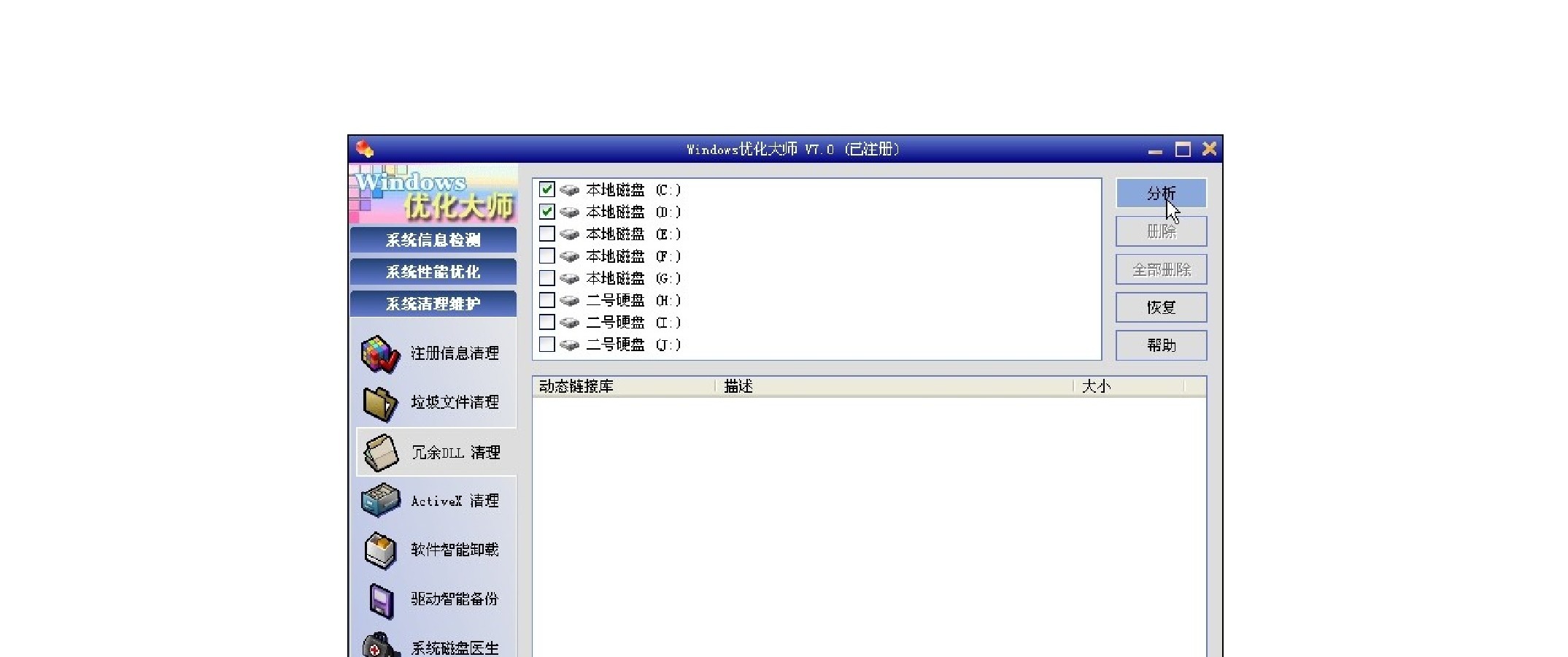1568x657 pixels.
Task: Collapse the 系统清理维护 section
Action: [x=433, y=304]
